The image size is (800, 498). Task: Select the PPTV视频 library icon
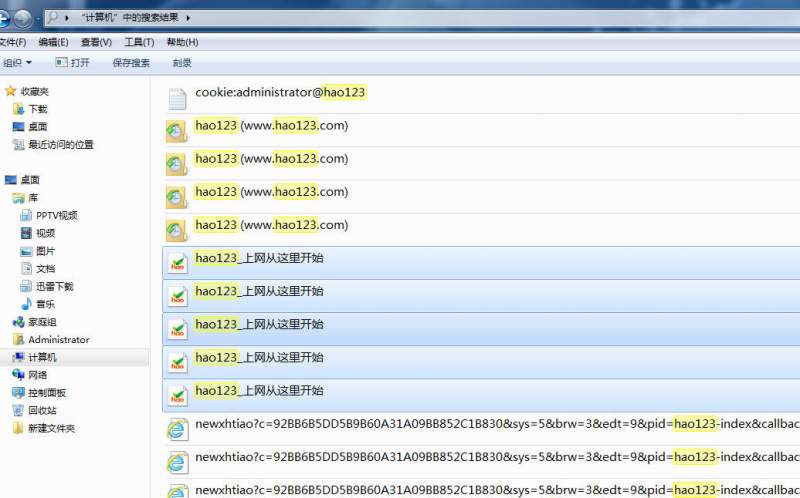pyautogui.click(x=26, y=215)
